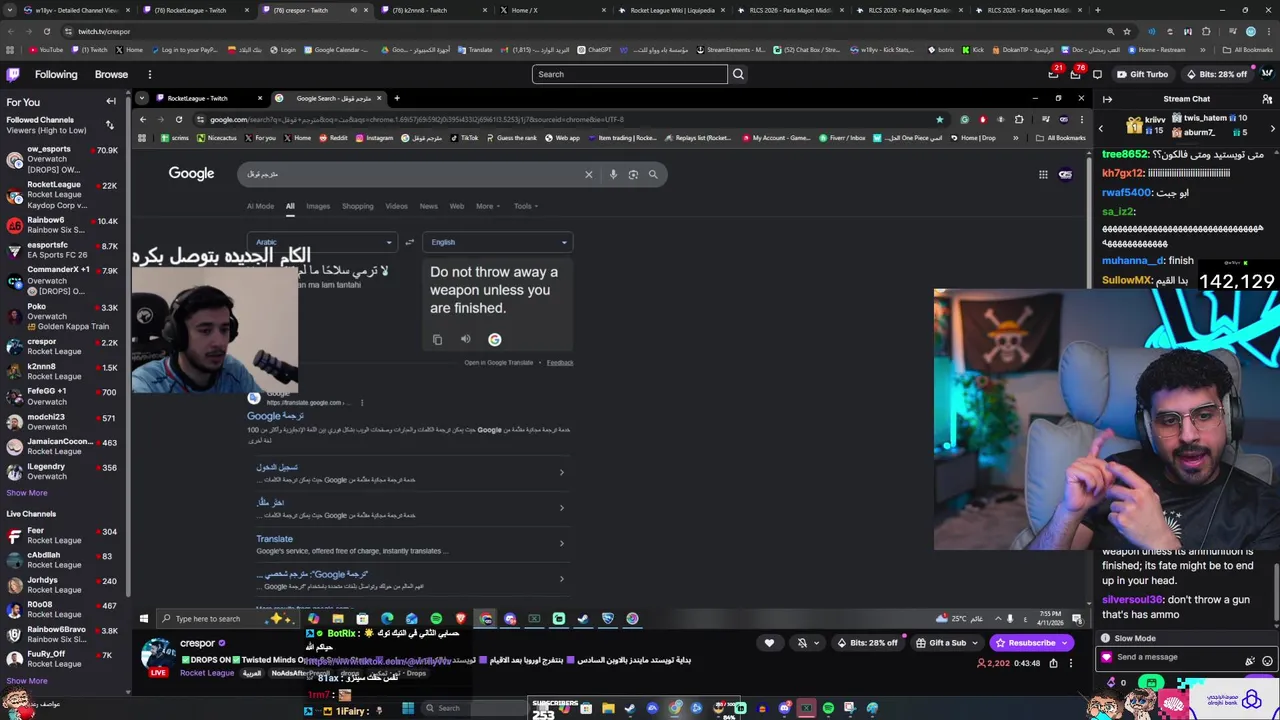This screenshot has height=720, width=1280.
Task: Collapse the For You sidebar
Action: (x=111, y=102)
